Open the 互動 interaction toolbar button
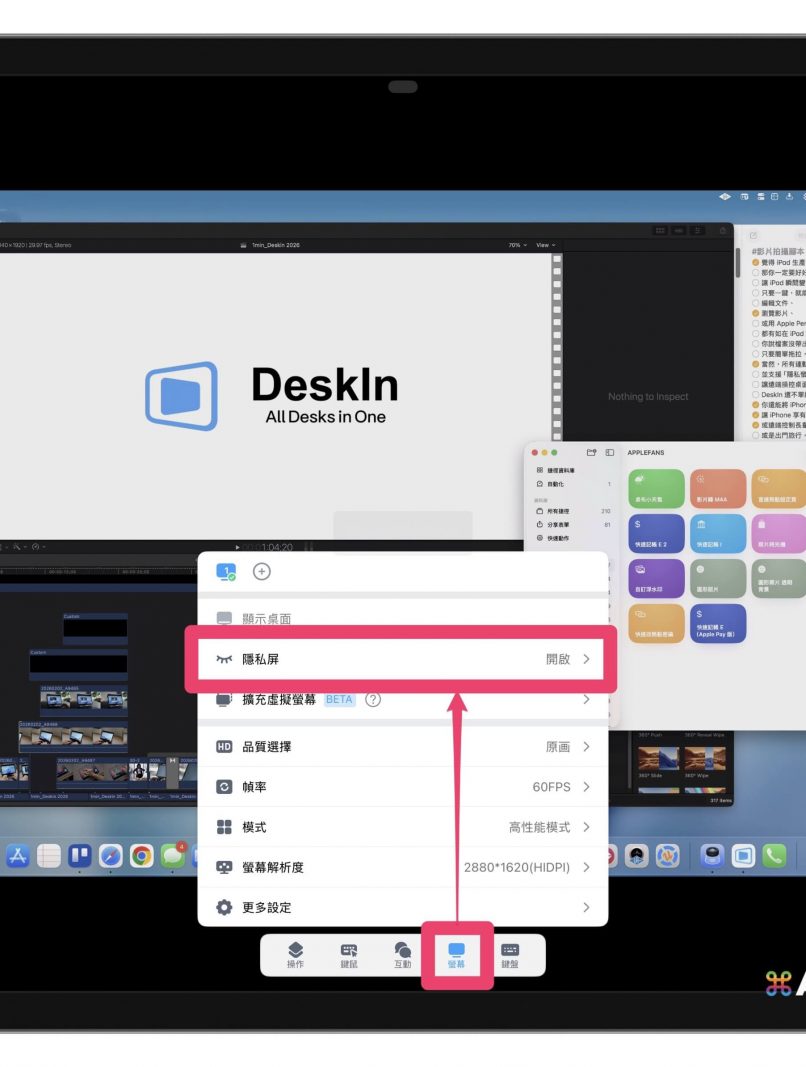Screen dimensions: 806x1067 click(403, 955)
